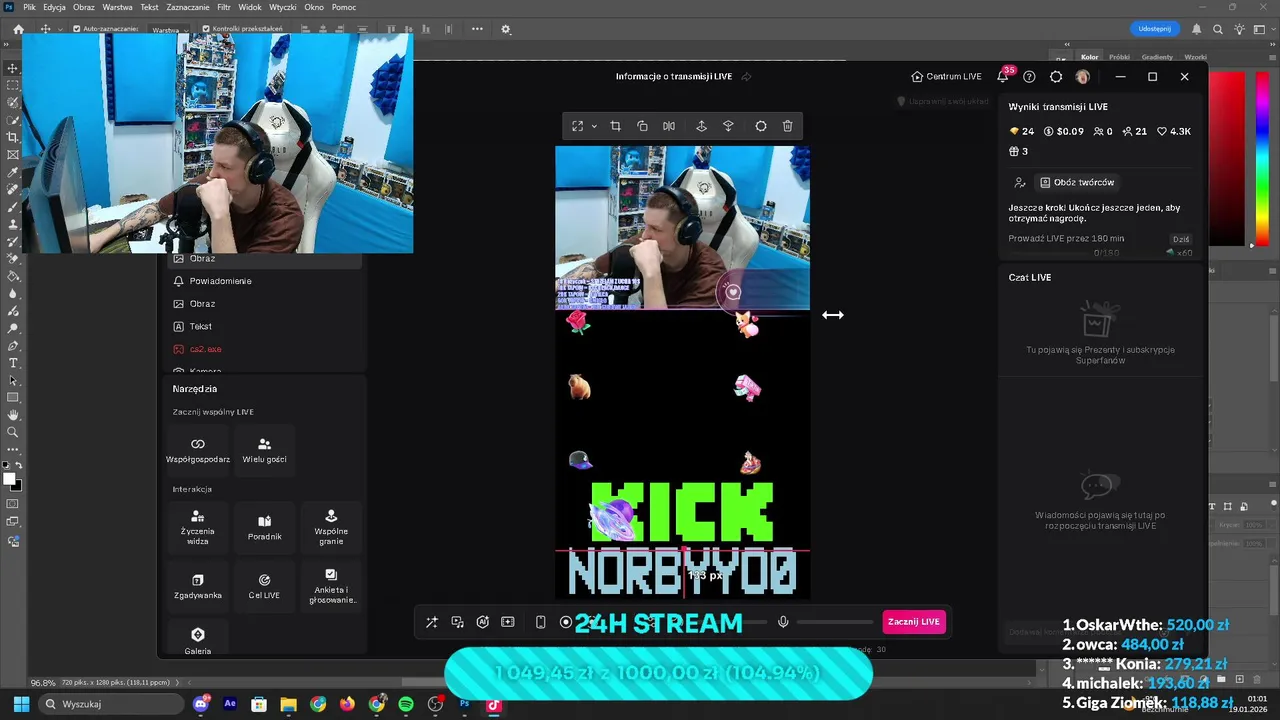Click the Photoshop hue spectrum slider
1280x720 pixels.
[x=1262, y=157]
